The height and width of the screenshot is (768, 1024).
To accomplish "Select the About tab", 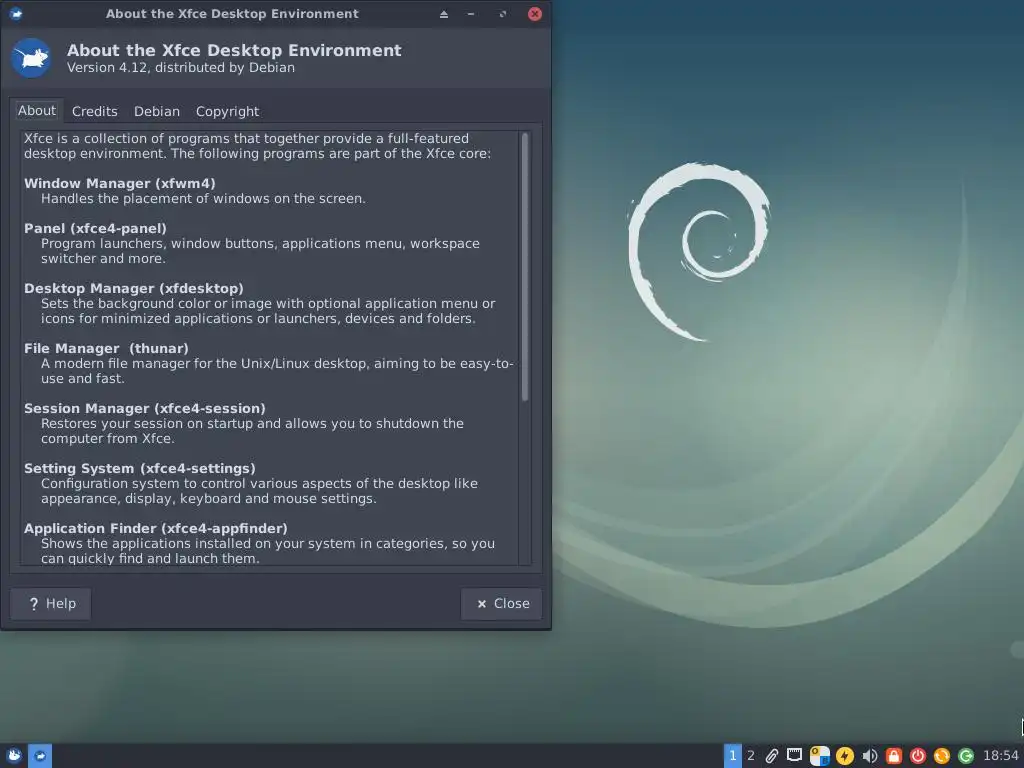I will [37, 110].
